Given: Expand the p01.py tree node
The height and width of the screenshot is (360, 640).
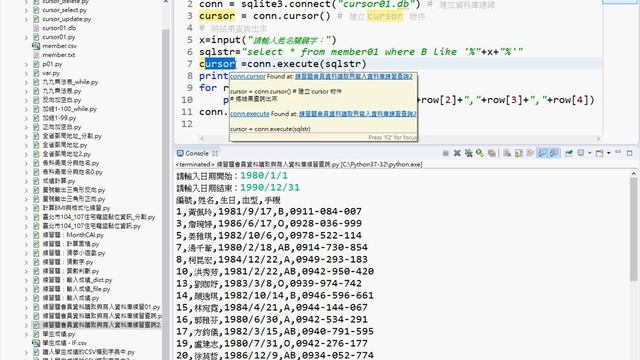Looking at the screenshot, I should coord(27,64).
